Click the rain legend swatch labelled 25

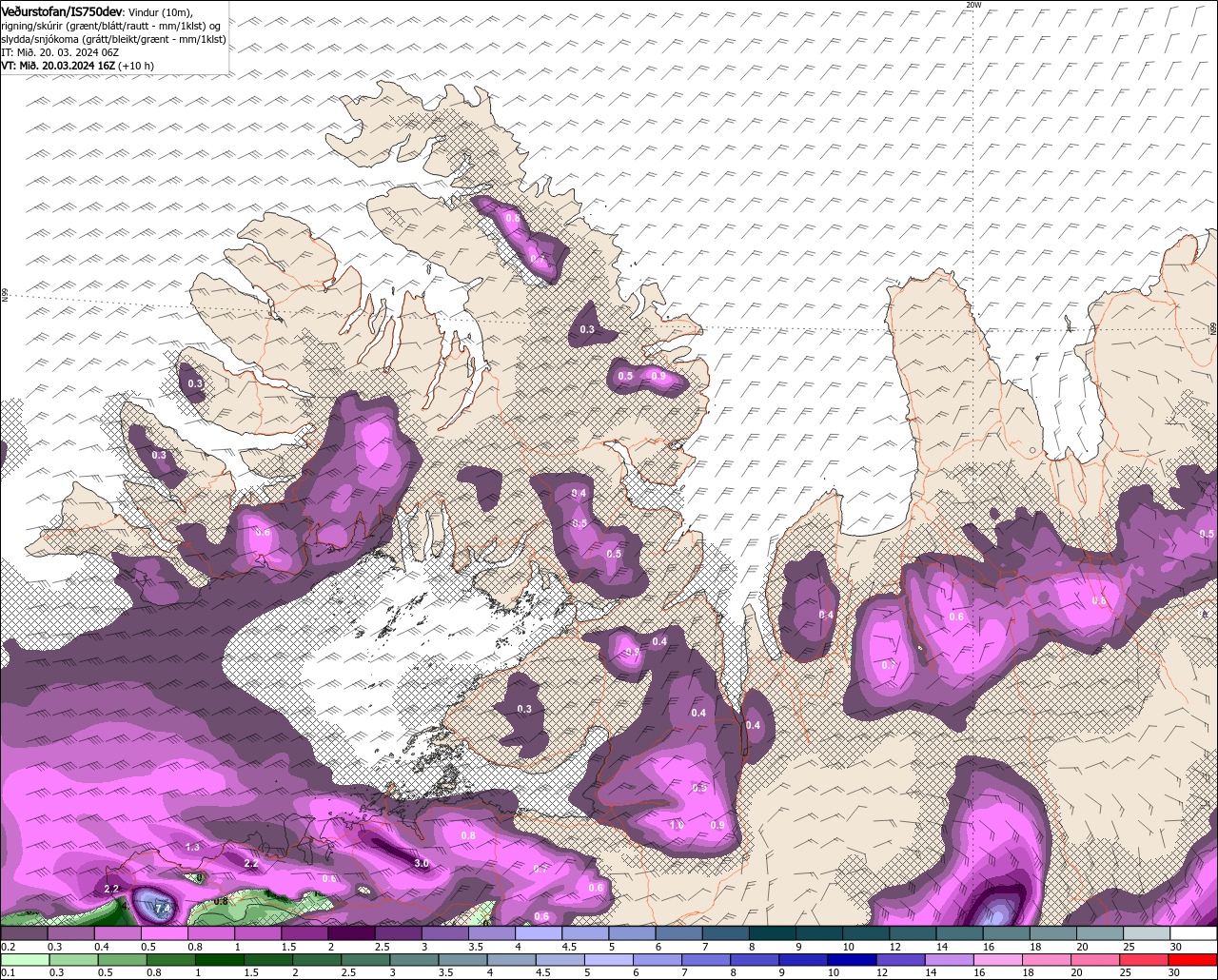(1147, 960)
